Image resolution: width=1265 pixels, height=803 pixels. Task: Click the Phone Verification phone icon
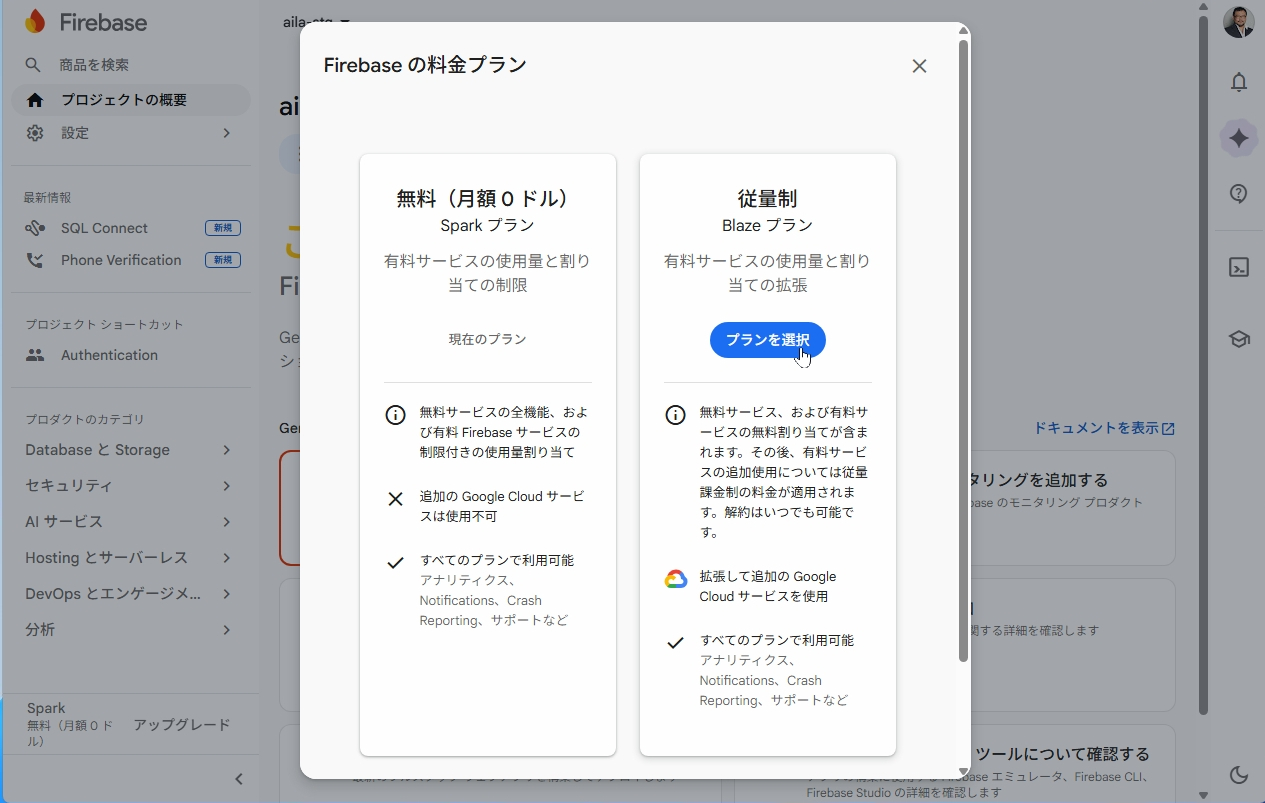click(x=35, y=260)
